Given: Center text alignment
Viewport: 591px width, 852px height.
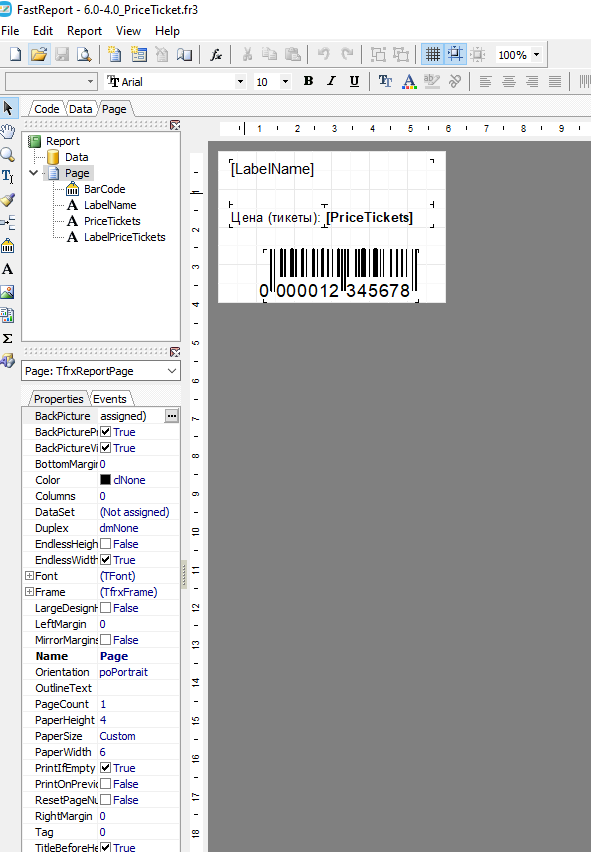Looking at the screenshot, I should pyautogui.click(x=508, y=82).
